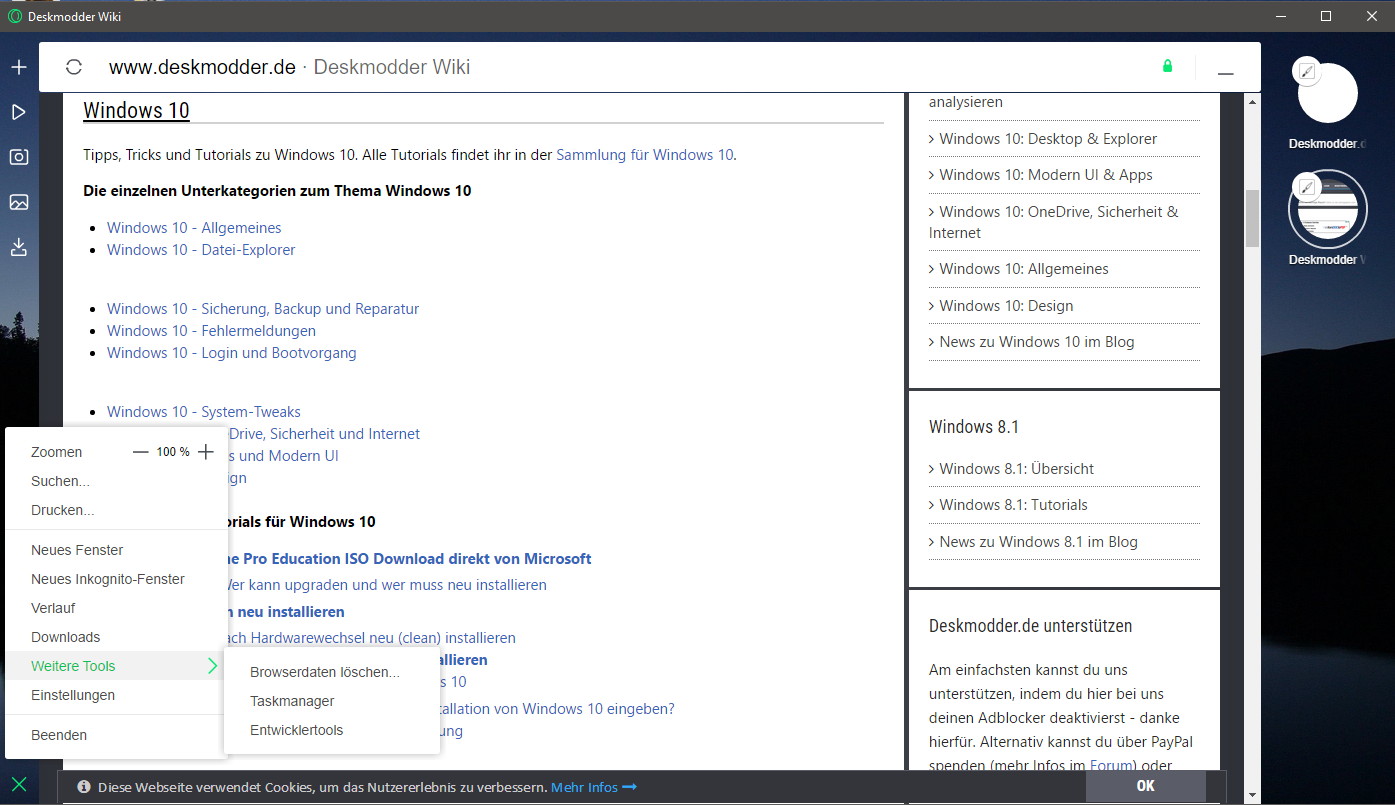Open Windows 10 - Login und Bootvorgang link
The height and width of the screenshot is (805, 1395).
pyautogui.click(x=232, y=353)
